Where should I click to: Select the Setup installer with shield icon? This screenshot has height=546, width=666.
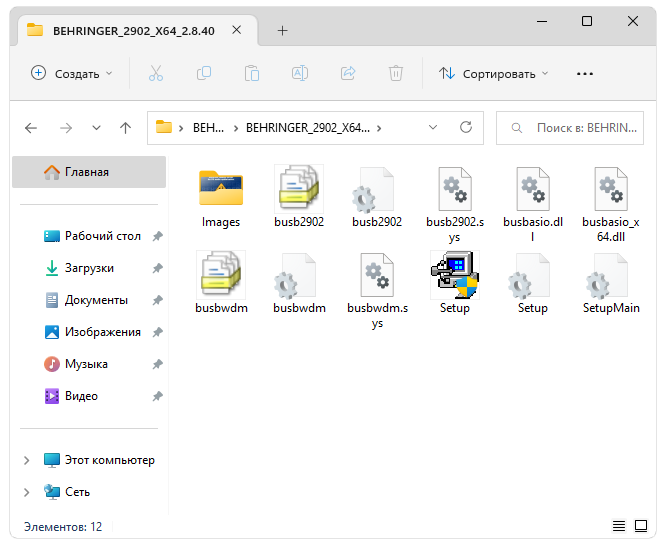(455, 283)
